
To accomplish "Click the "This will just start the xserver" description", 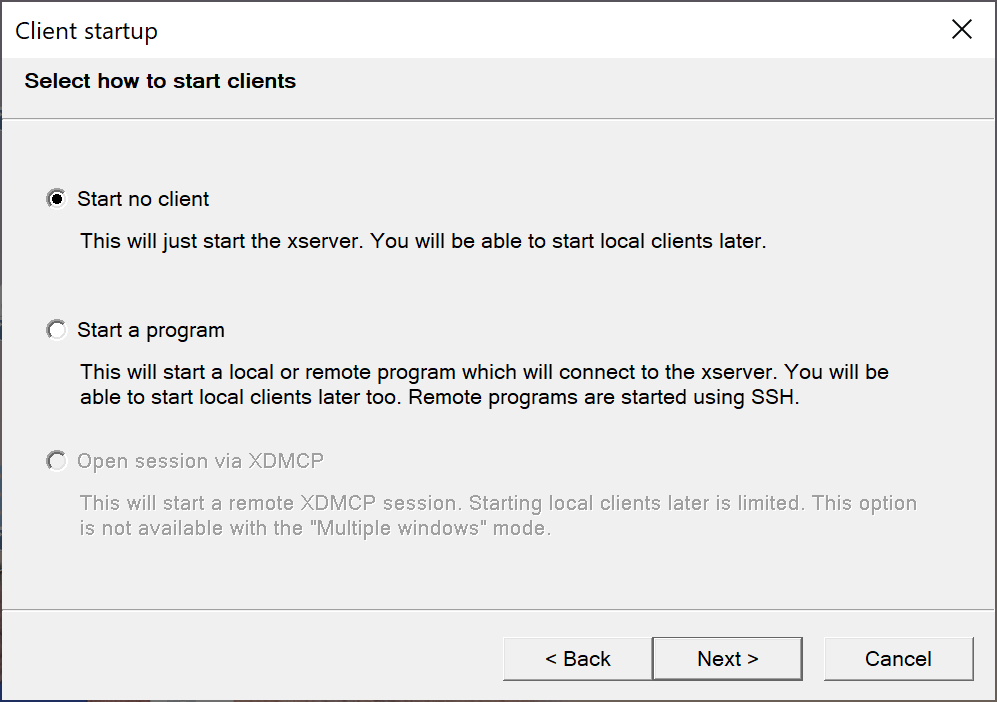I will click(222, 241).
